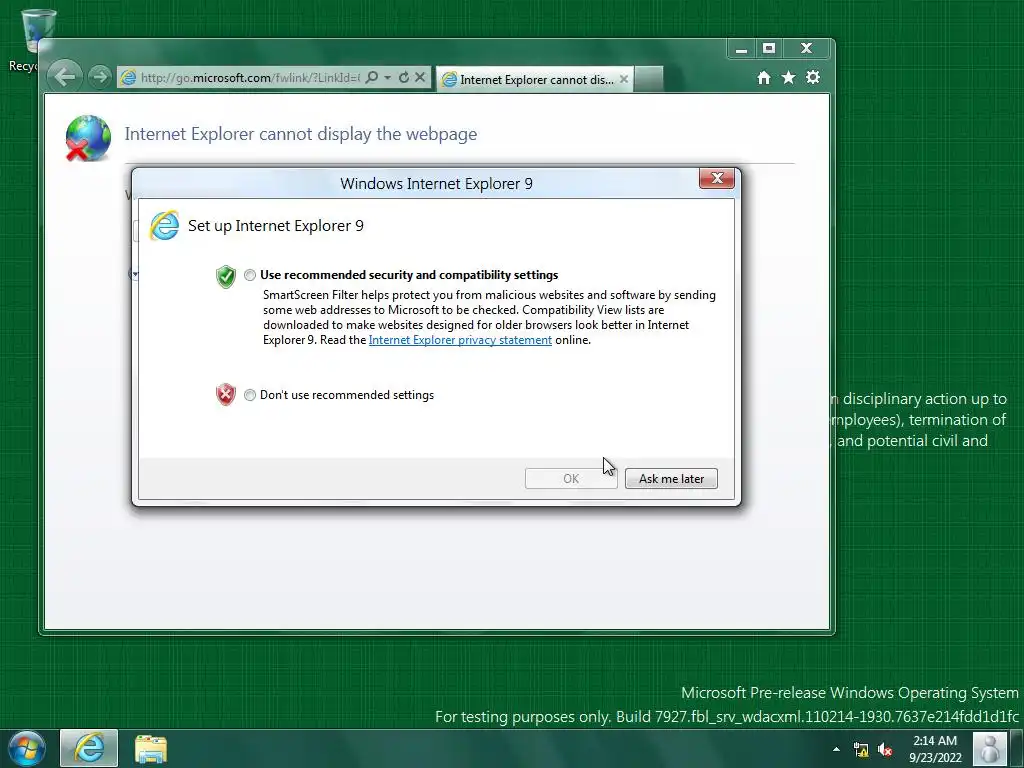The image size is (1024, 768).
Task: Click the address bar URL field
Action: coord(249,78)
